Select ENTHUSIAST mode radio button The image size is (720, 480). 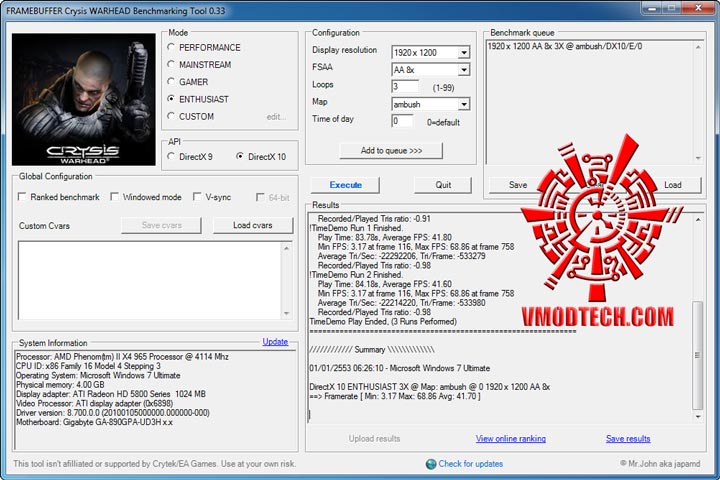171,99
